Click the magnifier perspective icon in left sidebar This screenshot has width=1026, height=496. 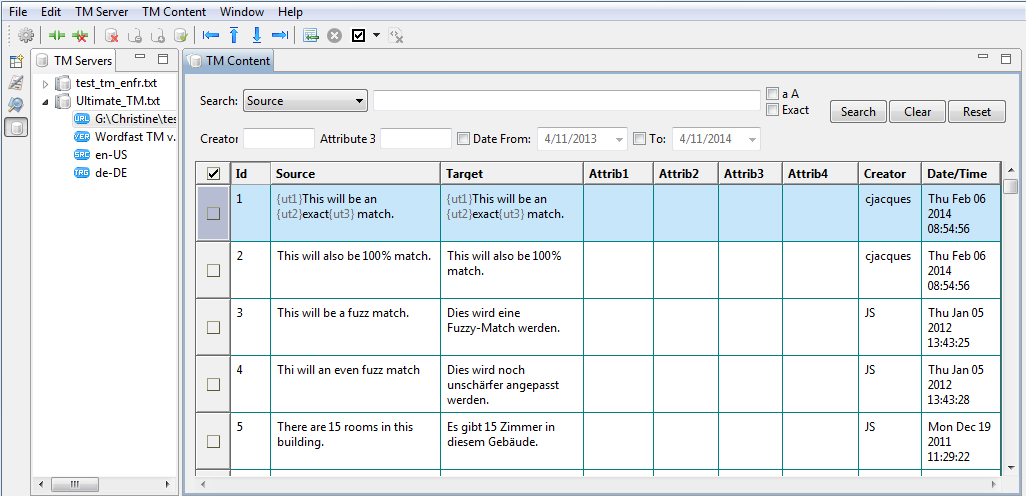[16, 105]
